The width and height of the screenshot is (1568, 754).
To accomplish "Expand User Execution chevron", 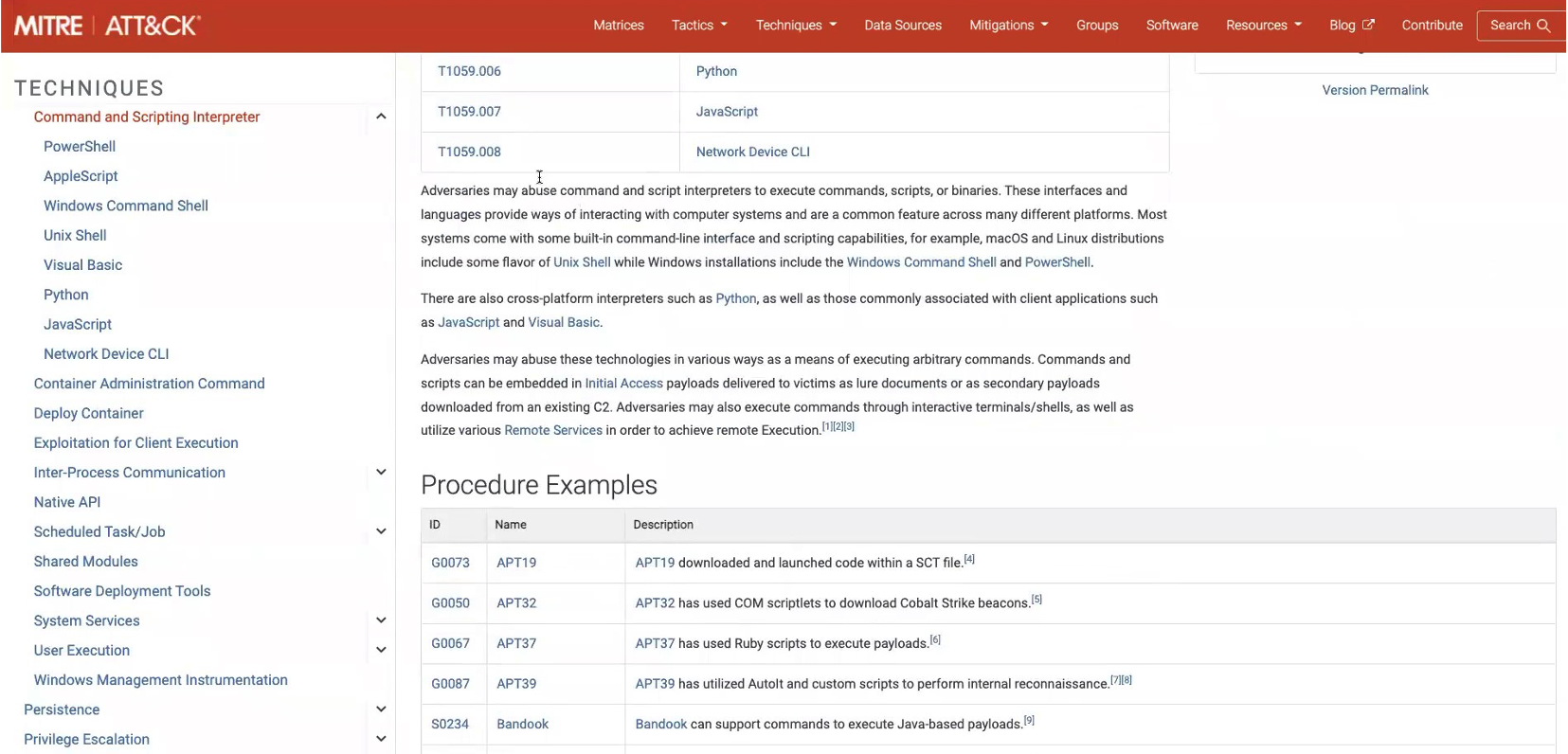I will [381, 650].
